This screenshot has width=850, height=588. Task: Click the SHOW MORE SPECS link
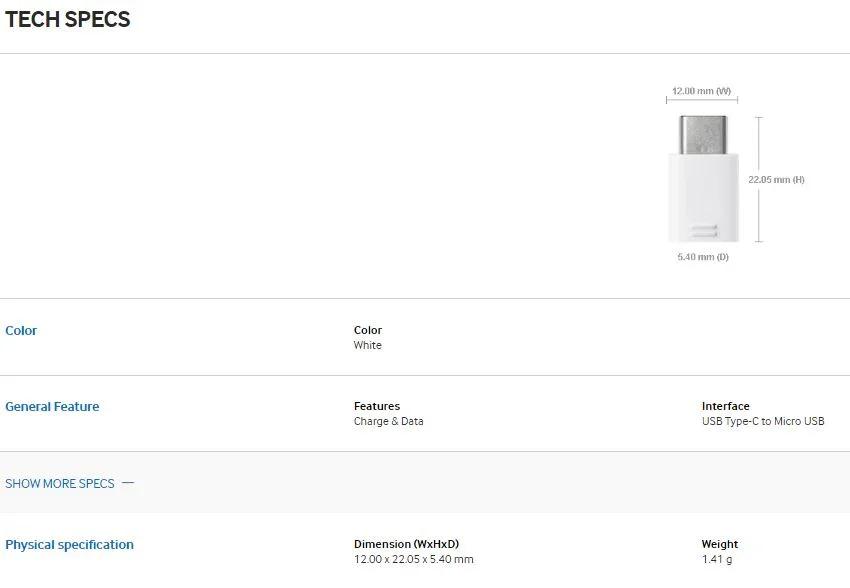pos(60,484)
